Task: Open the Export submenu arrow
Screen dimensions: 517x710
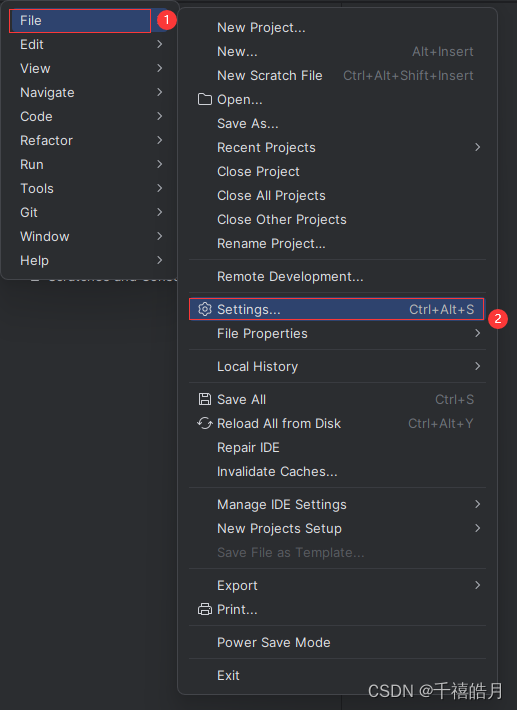Action: tap(477, 585)
